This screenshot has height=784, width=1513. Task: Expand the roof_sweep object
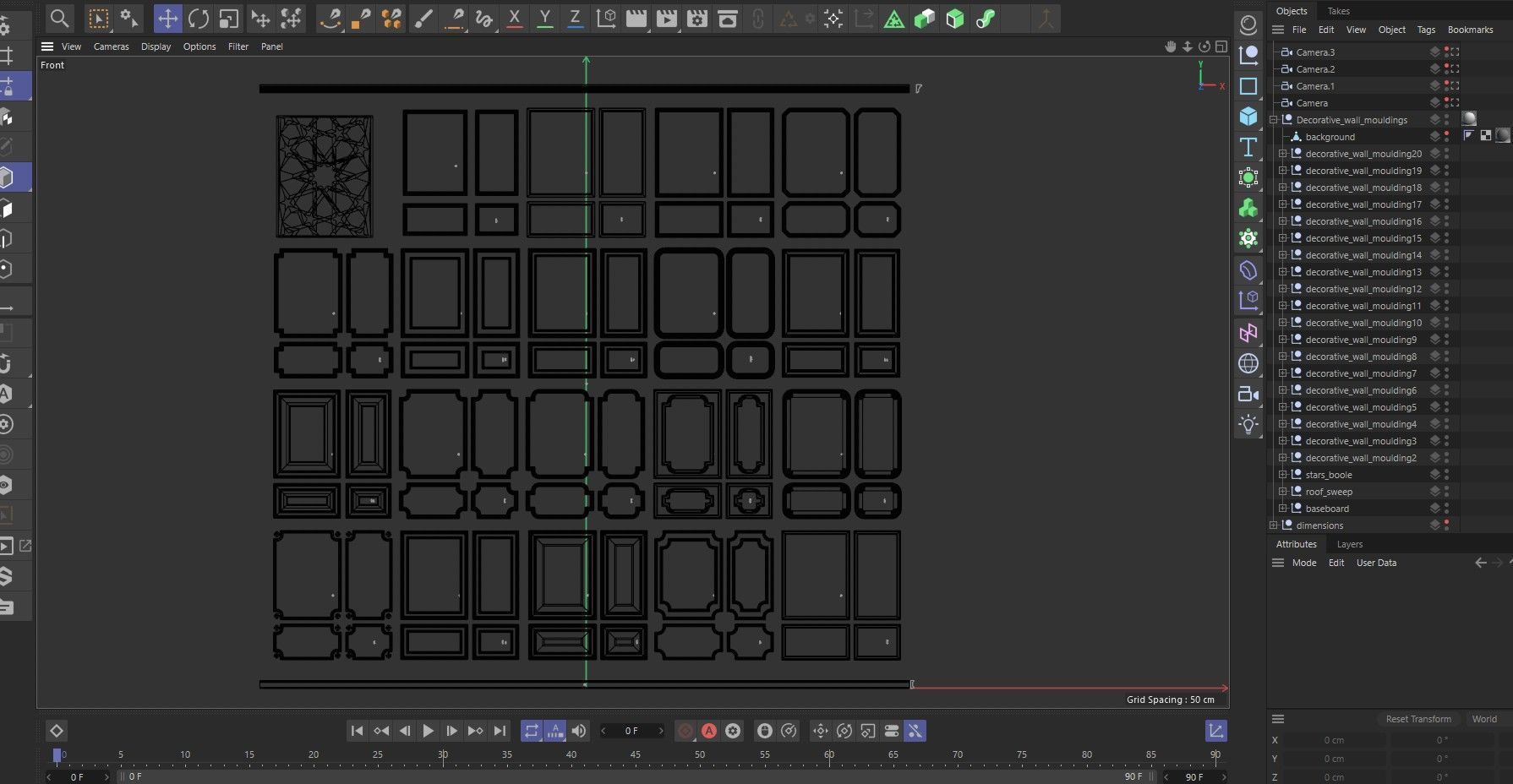[1282, 492]
